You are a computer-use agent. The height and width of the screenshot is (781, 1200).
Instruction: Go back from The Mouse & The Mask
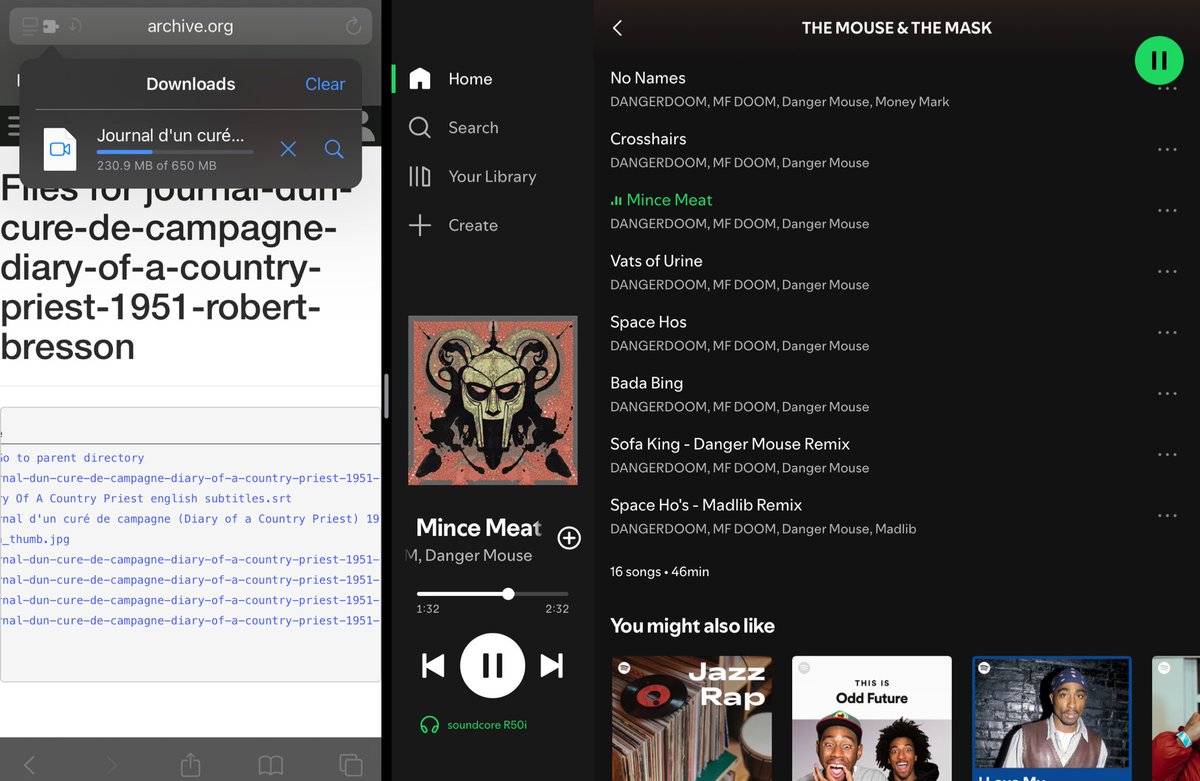617,28
